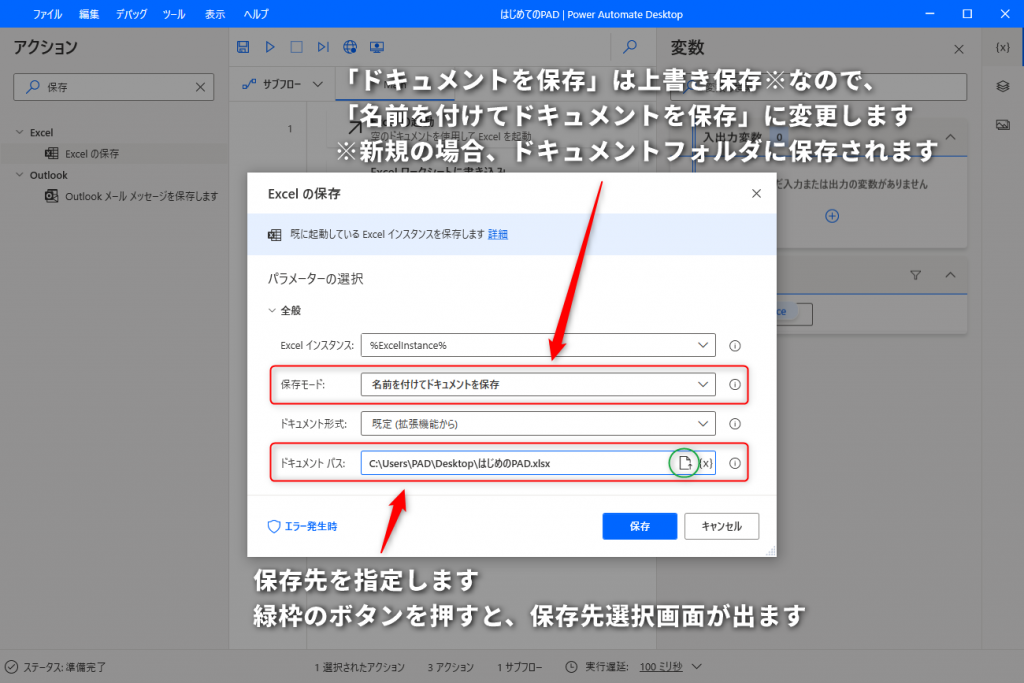Close the 変数 panel with X
The height and width of the screenshot is (683, 1024).
coord(959,49)
